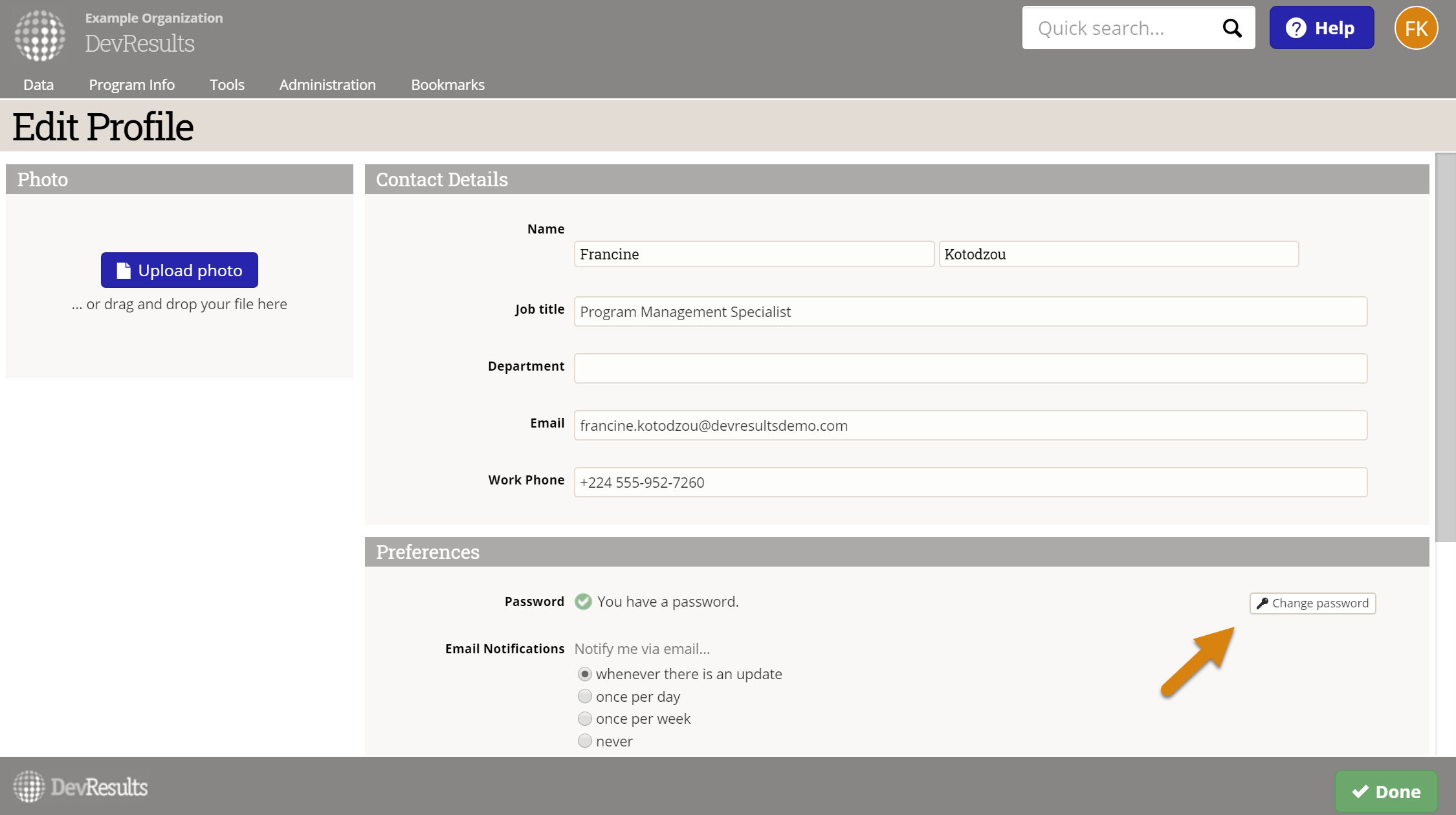
Task: Open the Bookmarks menu
Action: 447,85
